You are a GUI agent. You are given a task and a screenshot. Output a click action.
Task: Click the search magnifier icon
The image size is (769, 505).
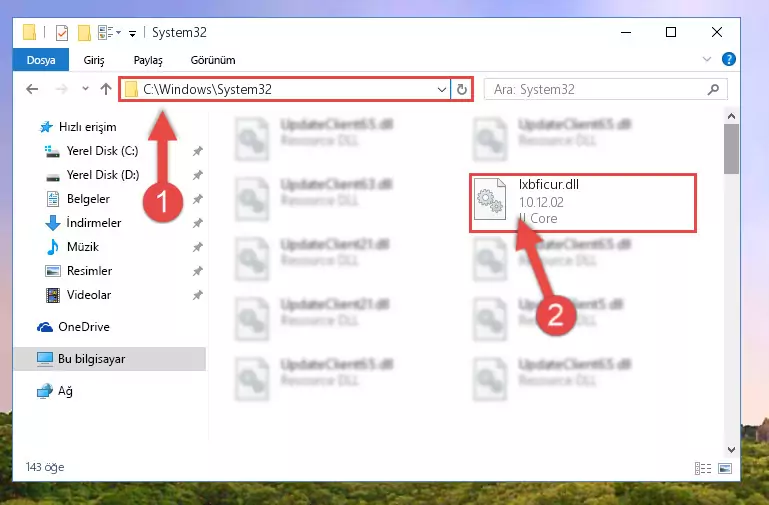(714, 89)
